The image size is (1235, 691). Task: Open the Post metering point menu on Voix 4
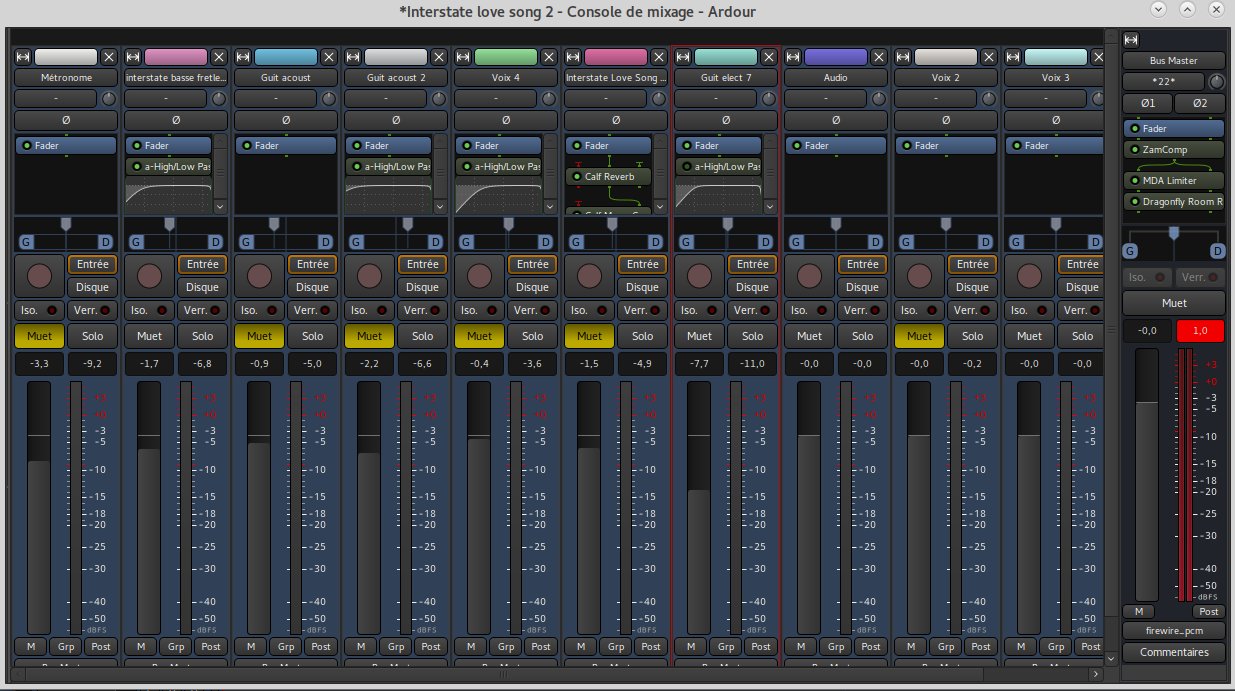pos(541,646)
